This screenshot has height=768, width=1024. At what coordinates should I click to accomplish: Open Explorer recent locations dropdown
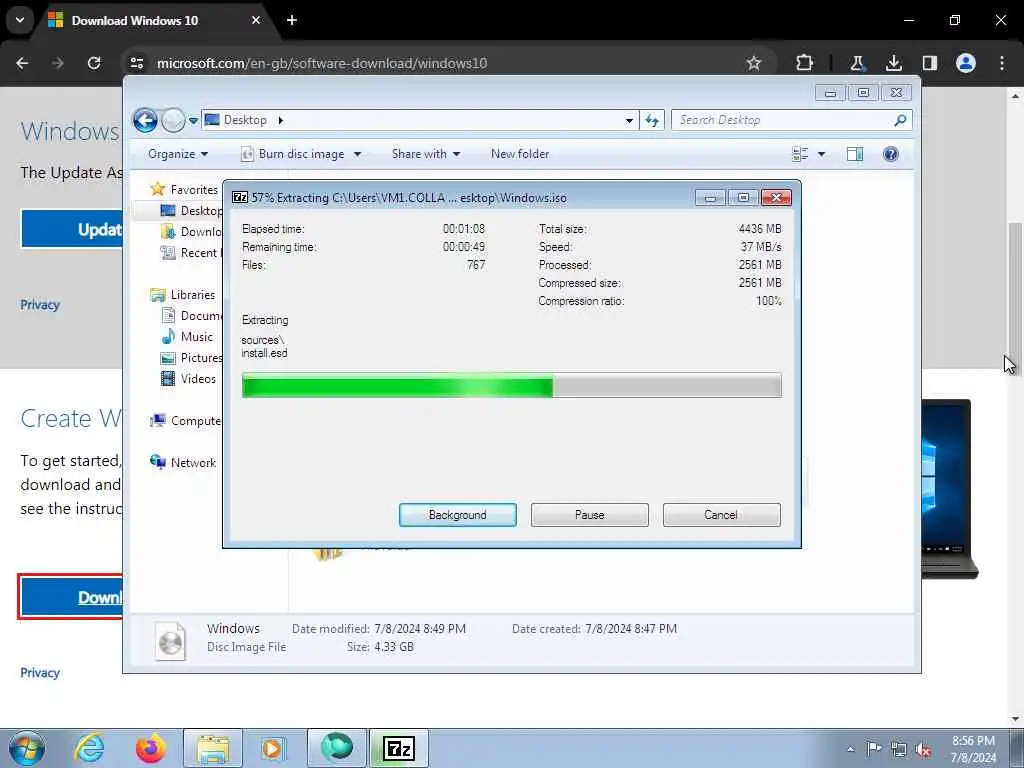(193, 120)
